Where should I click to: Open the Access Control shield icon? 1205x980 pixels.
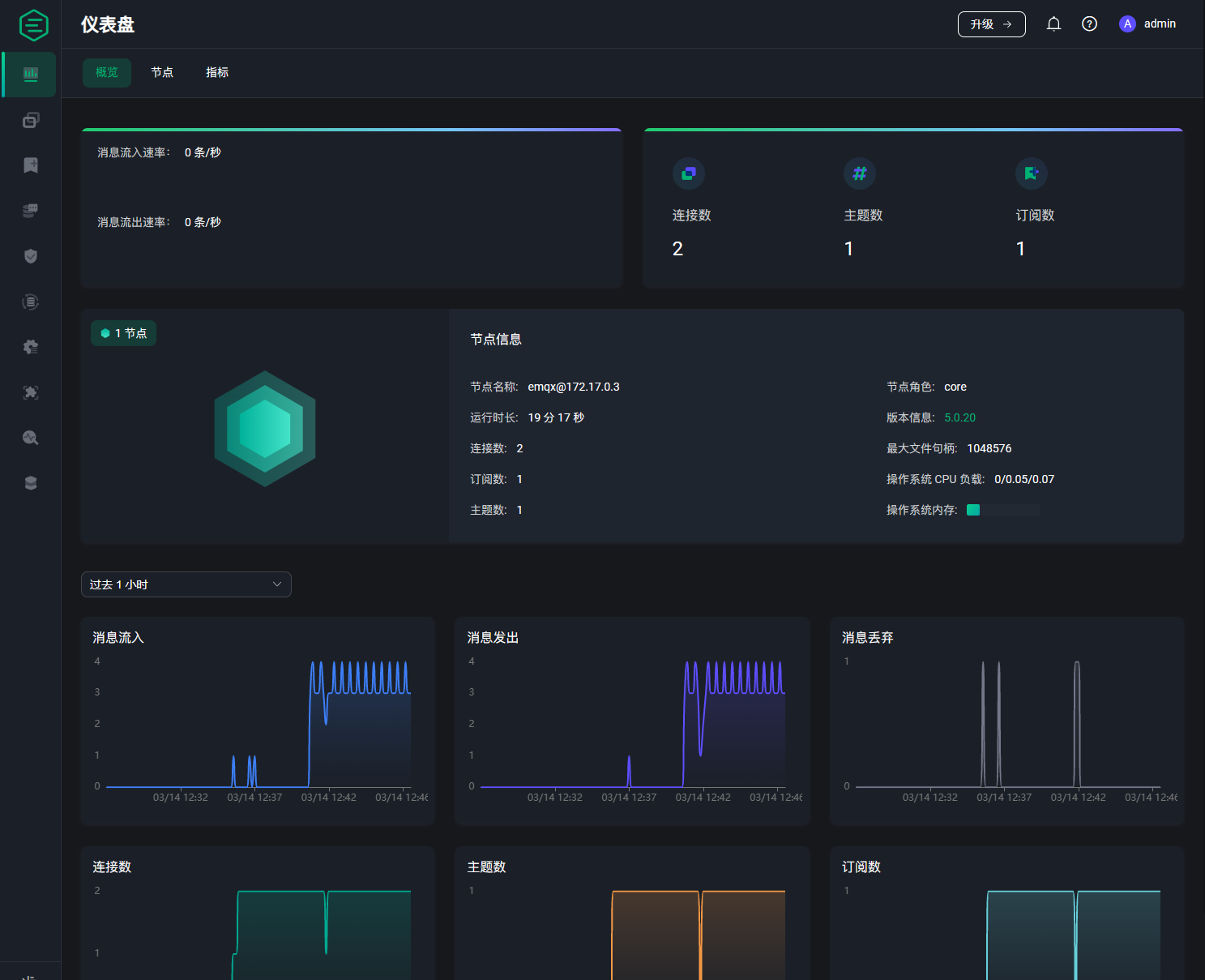click(x=31, y=256)
